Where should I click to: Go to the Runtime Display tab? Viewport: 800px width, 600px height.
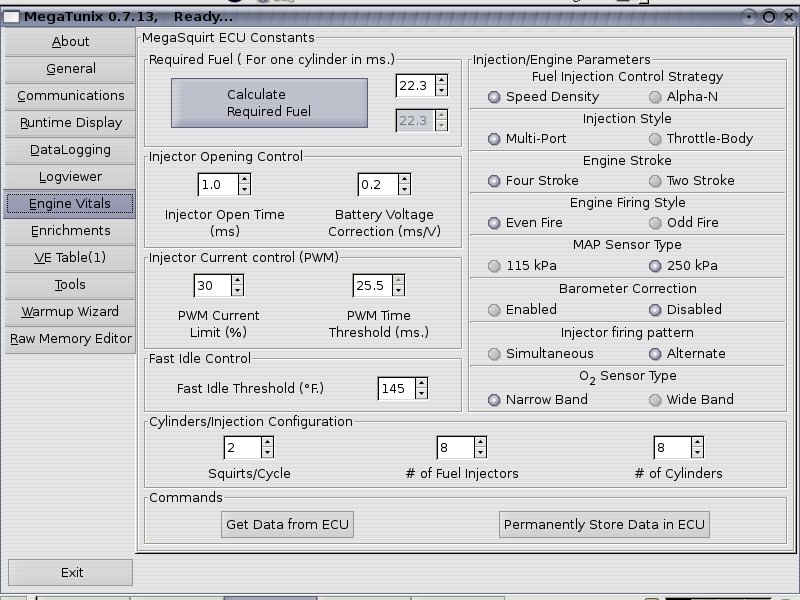[x=70, y=122]
